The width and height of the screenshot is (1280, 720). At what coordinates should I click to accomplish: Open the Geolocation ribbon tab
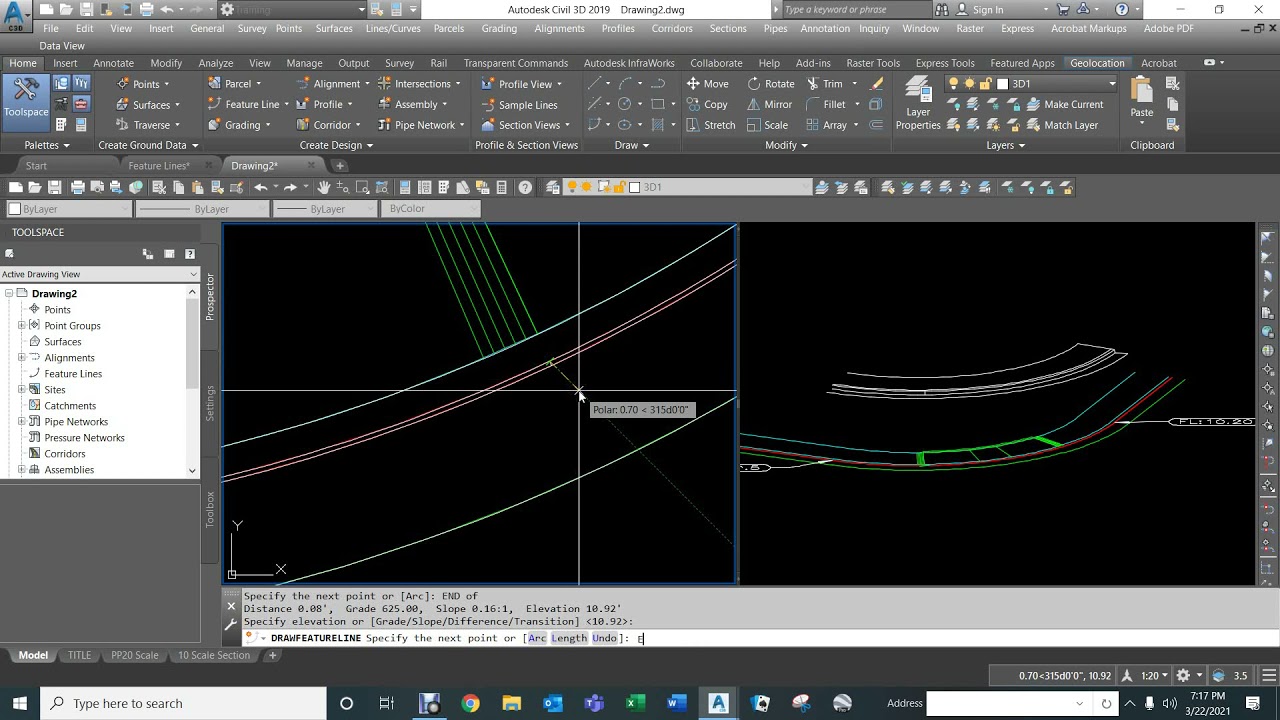(1097, 63)
